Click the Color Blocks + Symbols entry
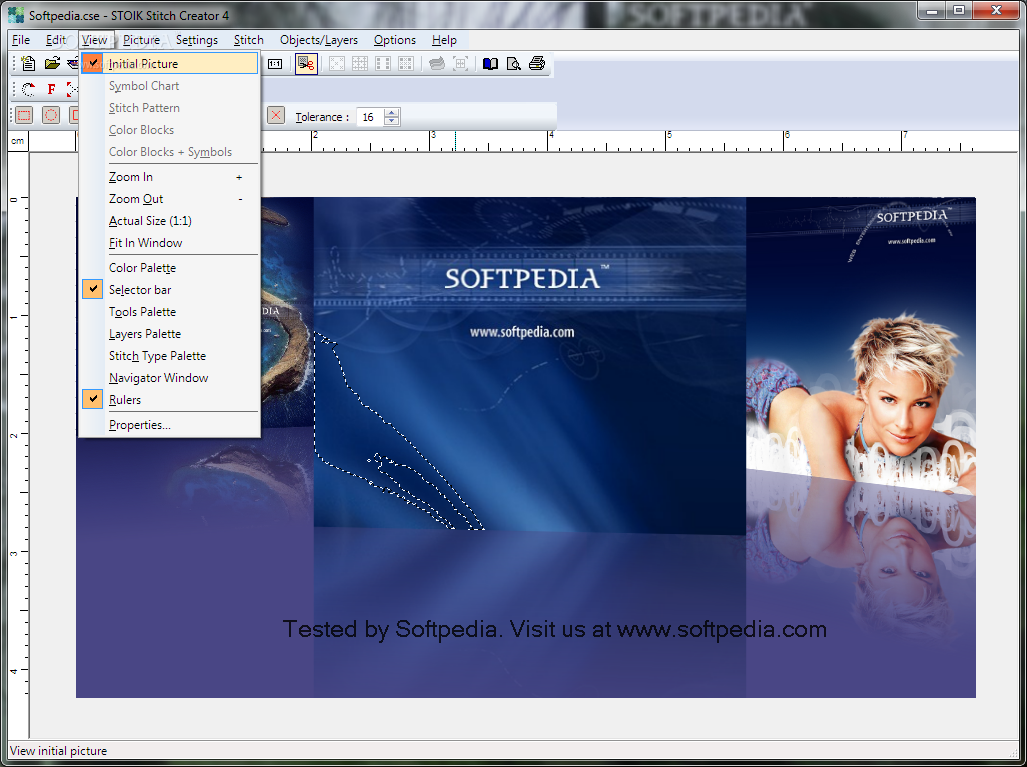The image size is (1027, 767). tap(169, 152)
